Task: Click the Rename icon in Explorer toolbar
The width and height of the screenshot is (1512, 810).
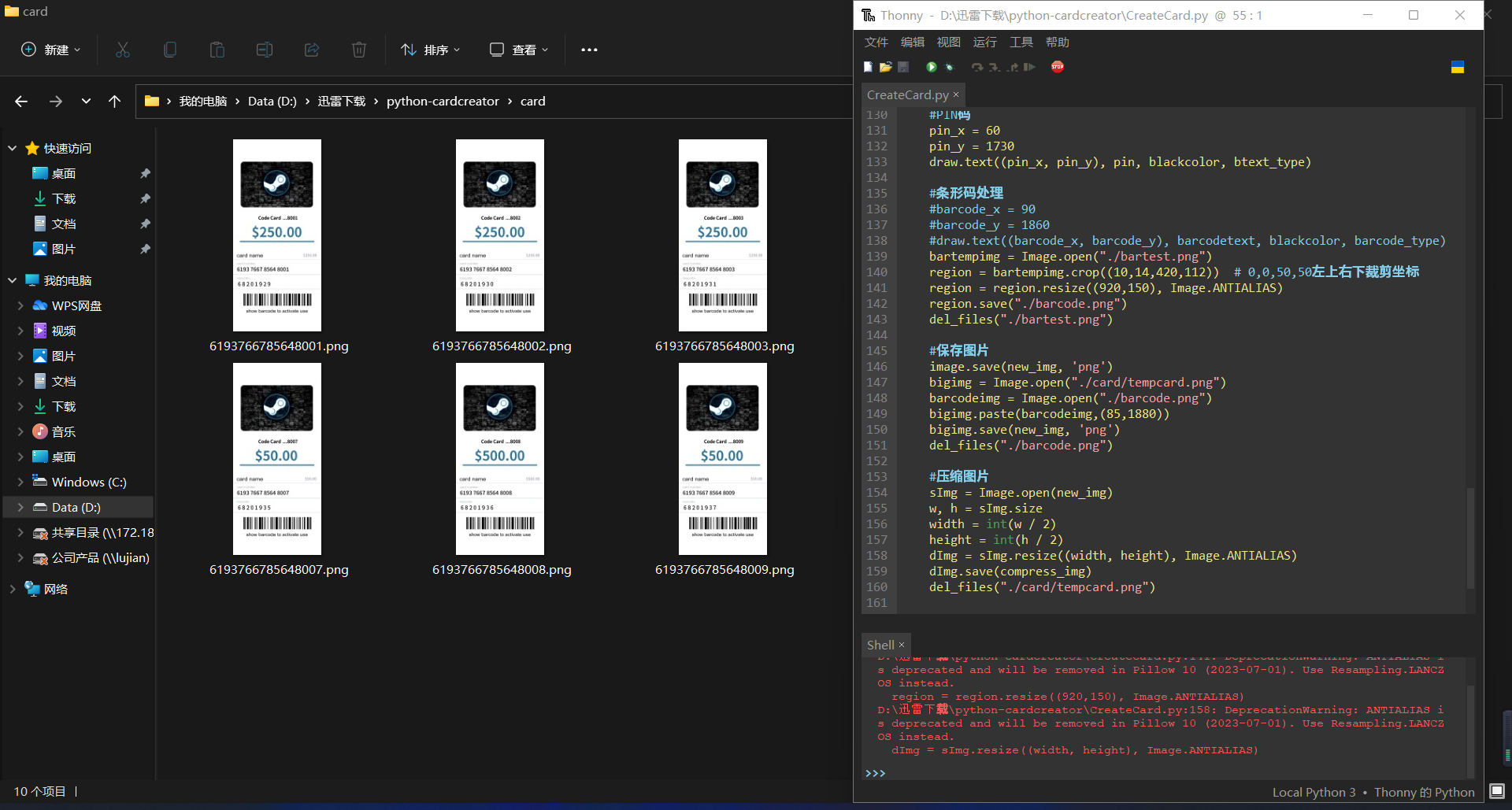Action: (265, 50)
